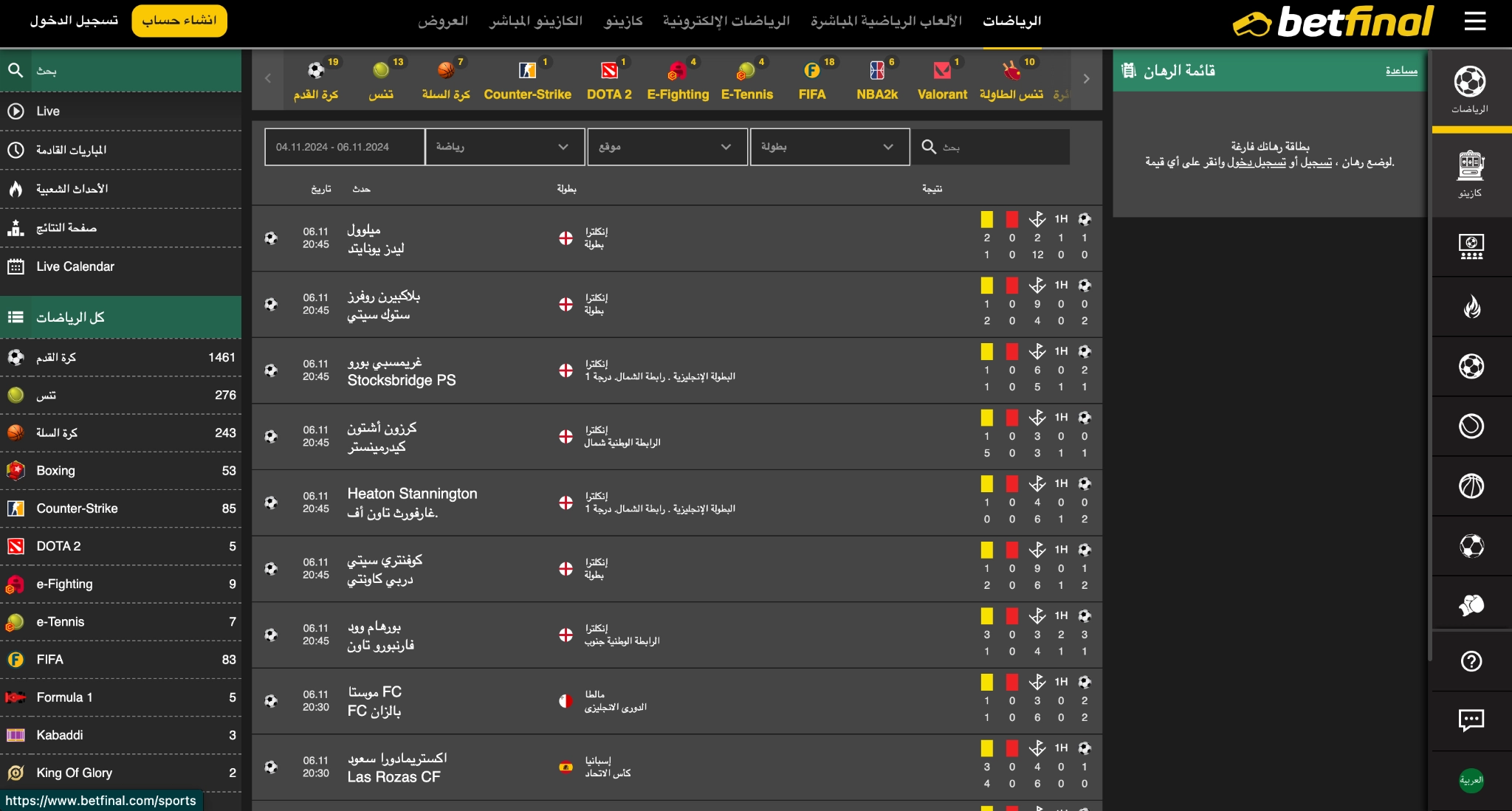Choose E-Fighting in the sport carousel
The image size is (1512, 811).
point(678,80)
